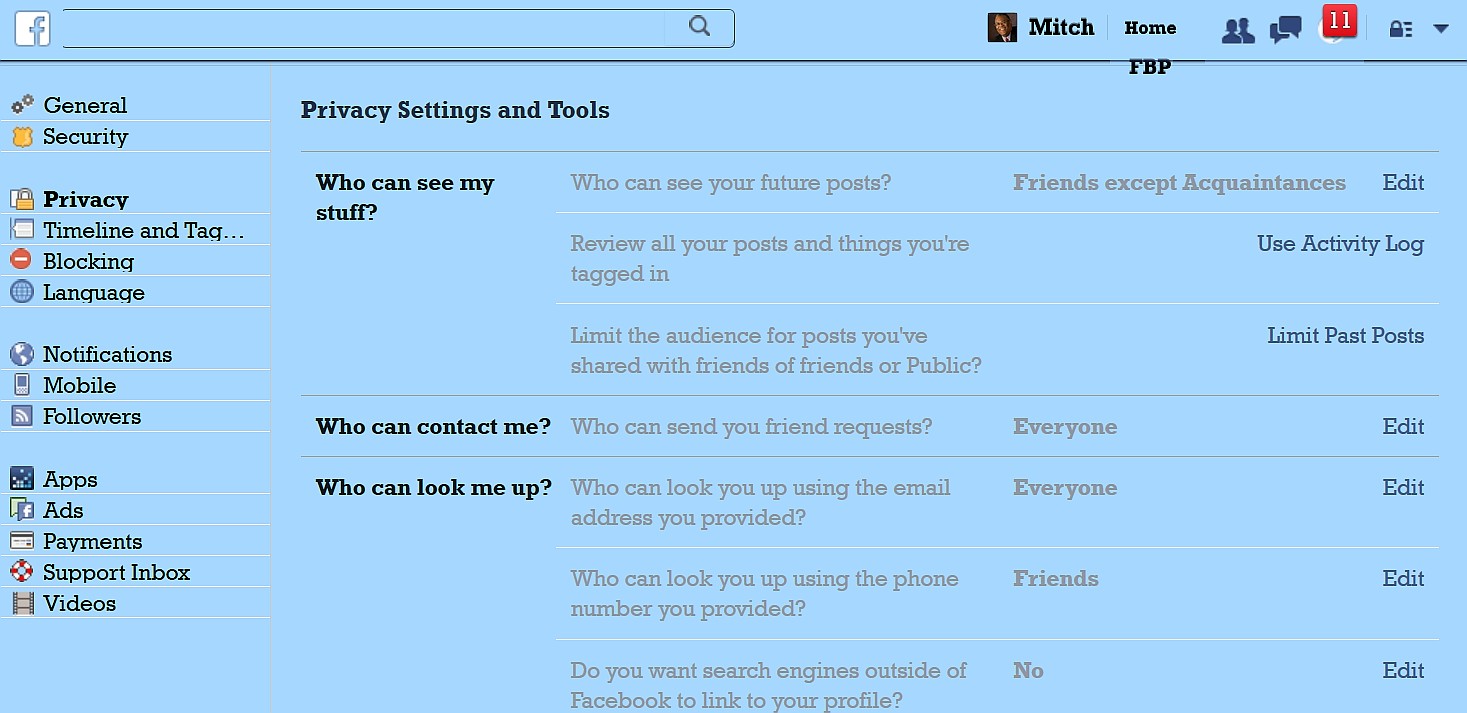Click Limit Past Posts link
1467x713 pixels.
[x=1345, y=336]
